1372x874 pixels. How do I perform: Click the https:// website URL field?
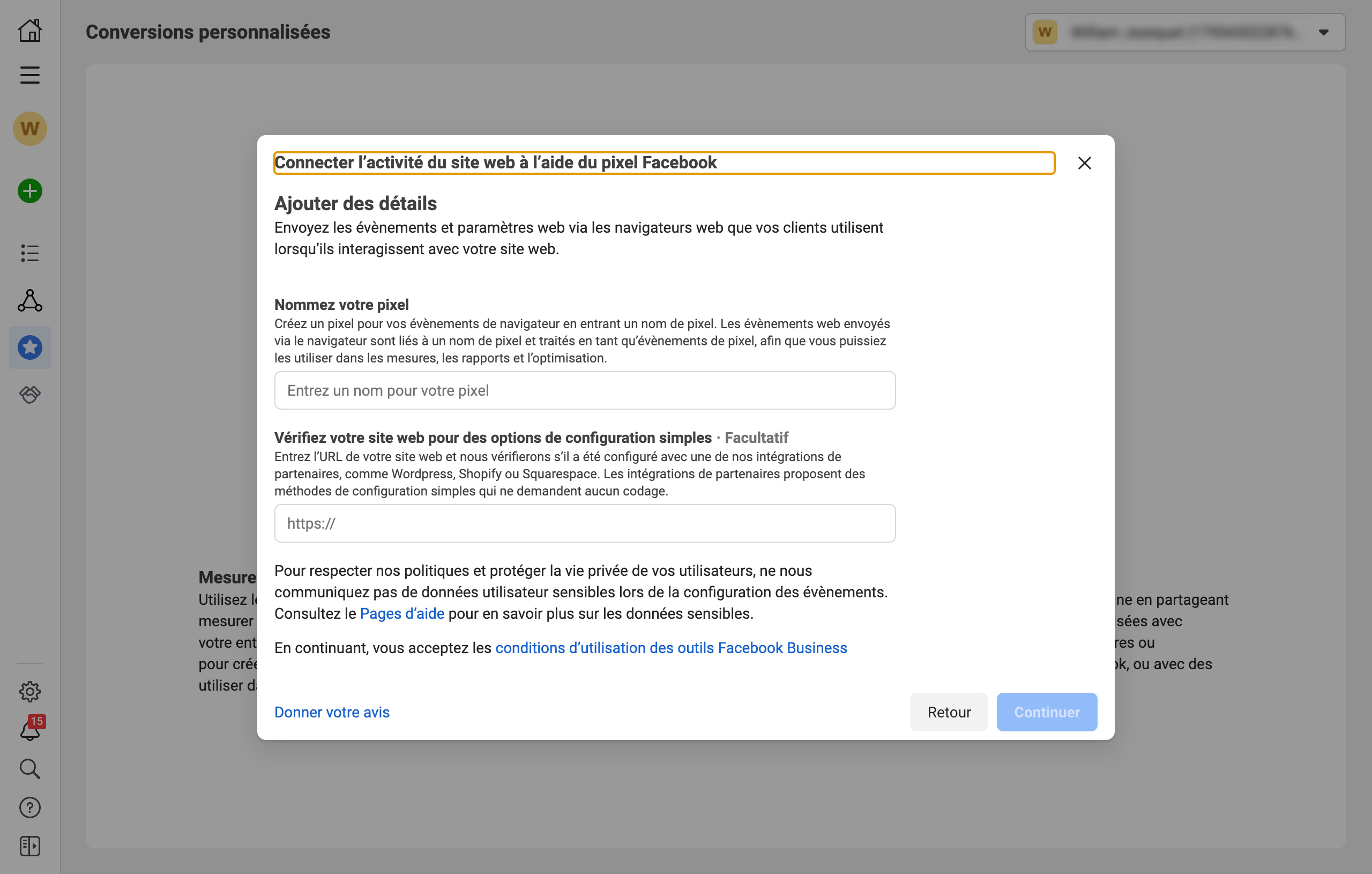[x=585, y=523]
